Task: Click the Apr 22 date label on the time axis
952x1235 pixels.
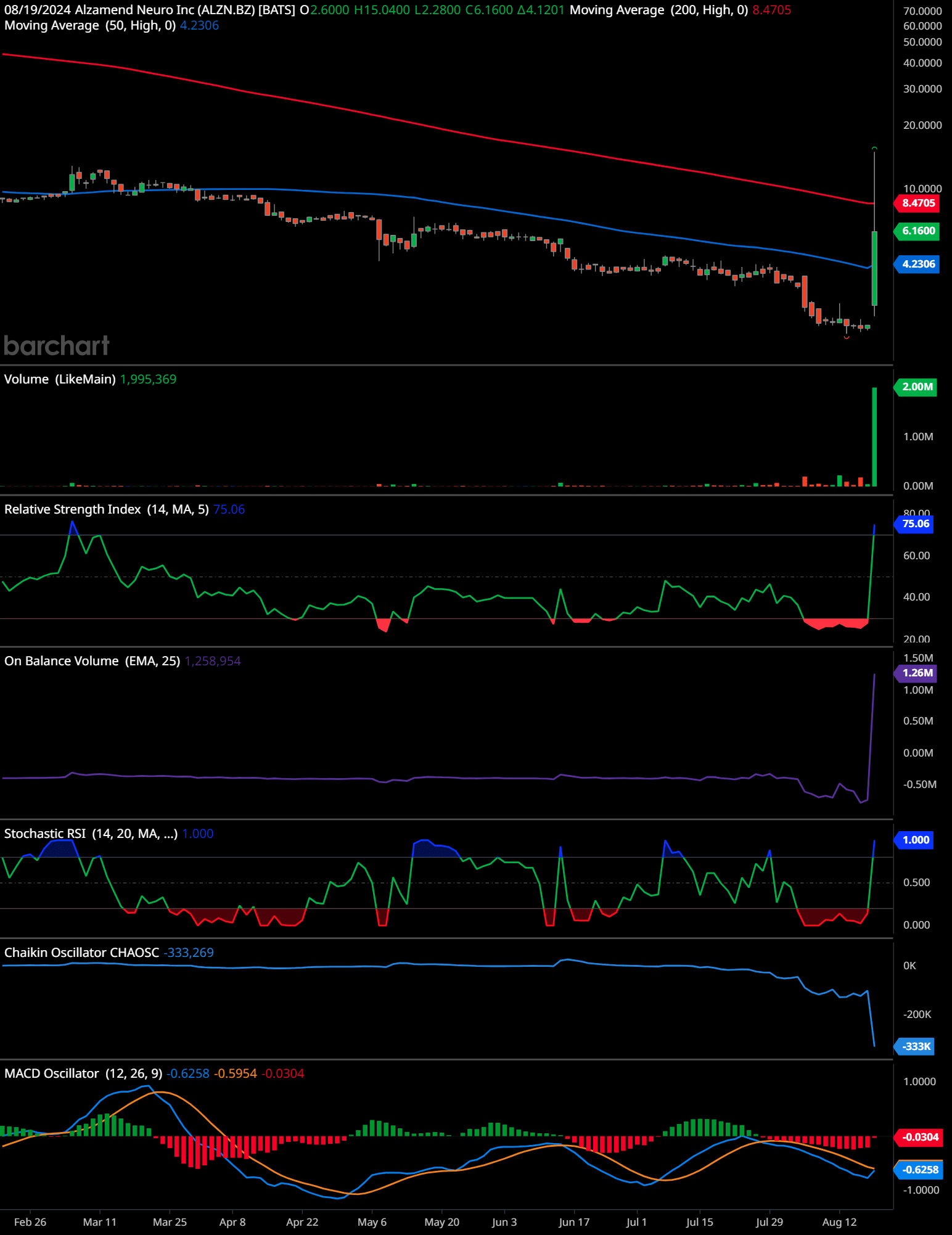Action: pyautogui.click(x=302, y=1222)
